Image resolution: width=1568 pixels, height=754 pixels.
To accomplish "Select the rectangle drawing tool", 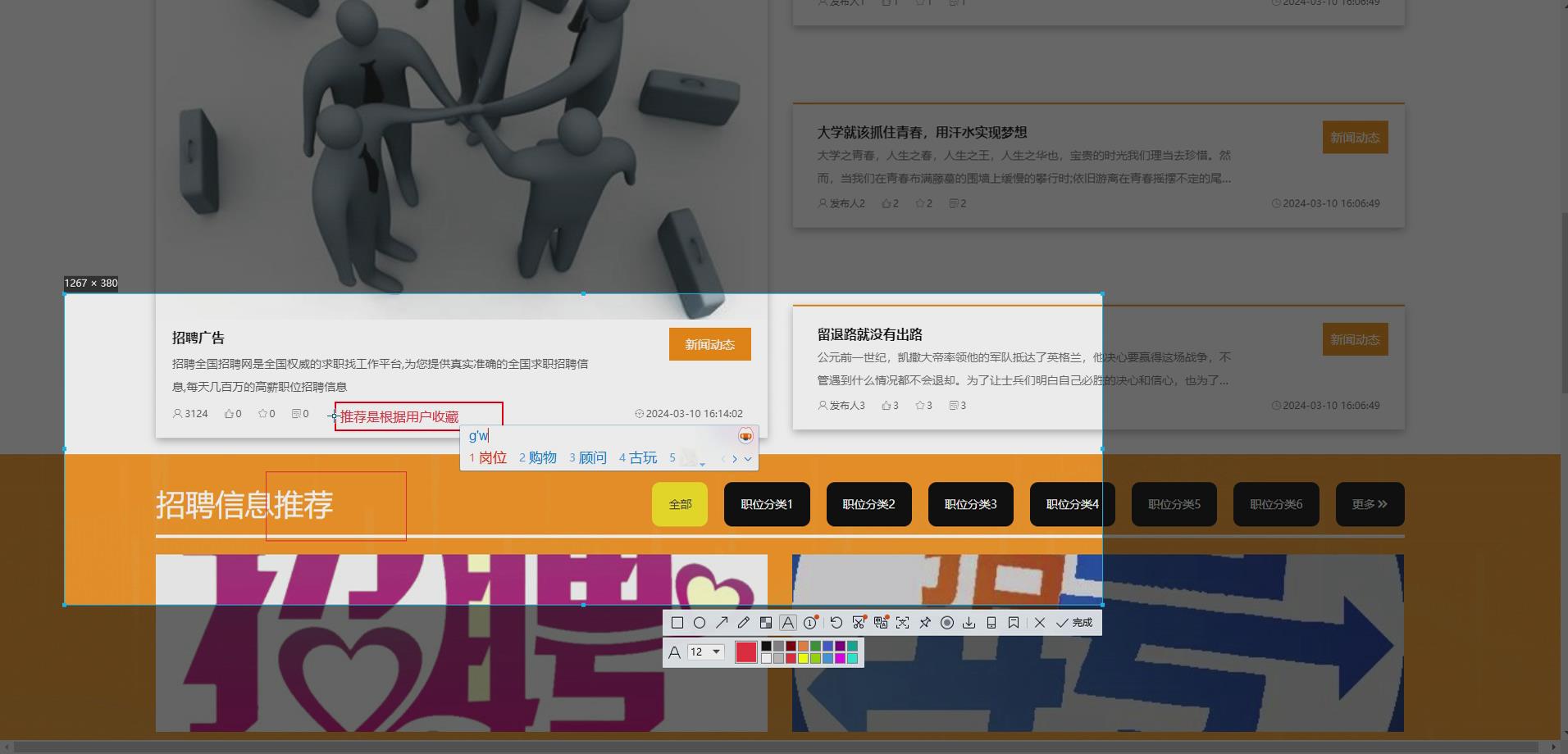I will point(677,623).
